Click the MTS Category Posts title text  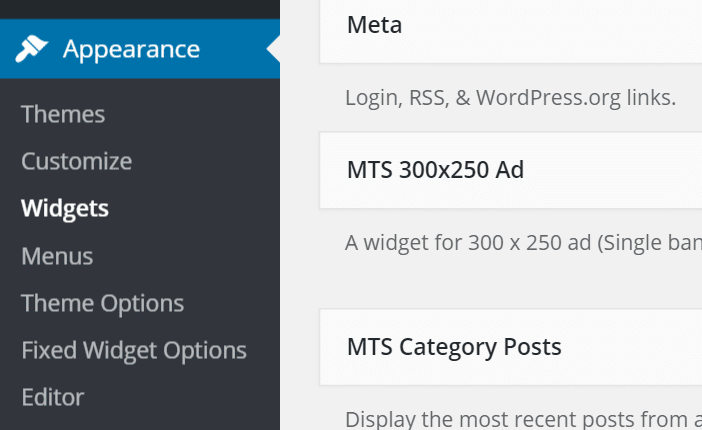(x=454, y=347)
